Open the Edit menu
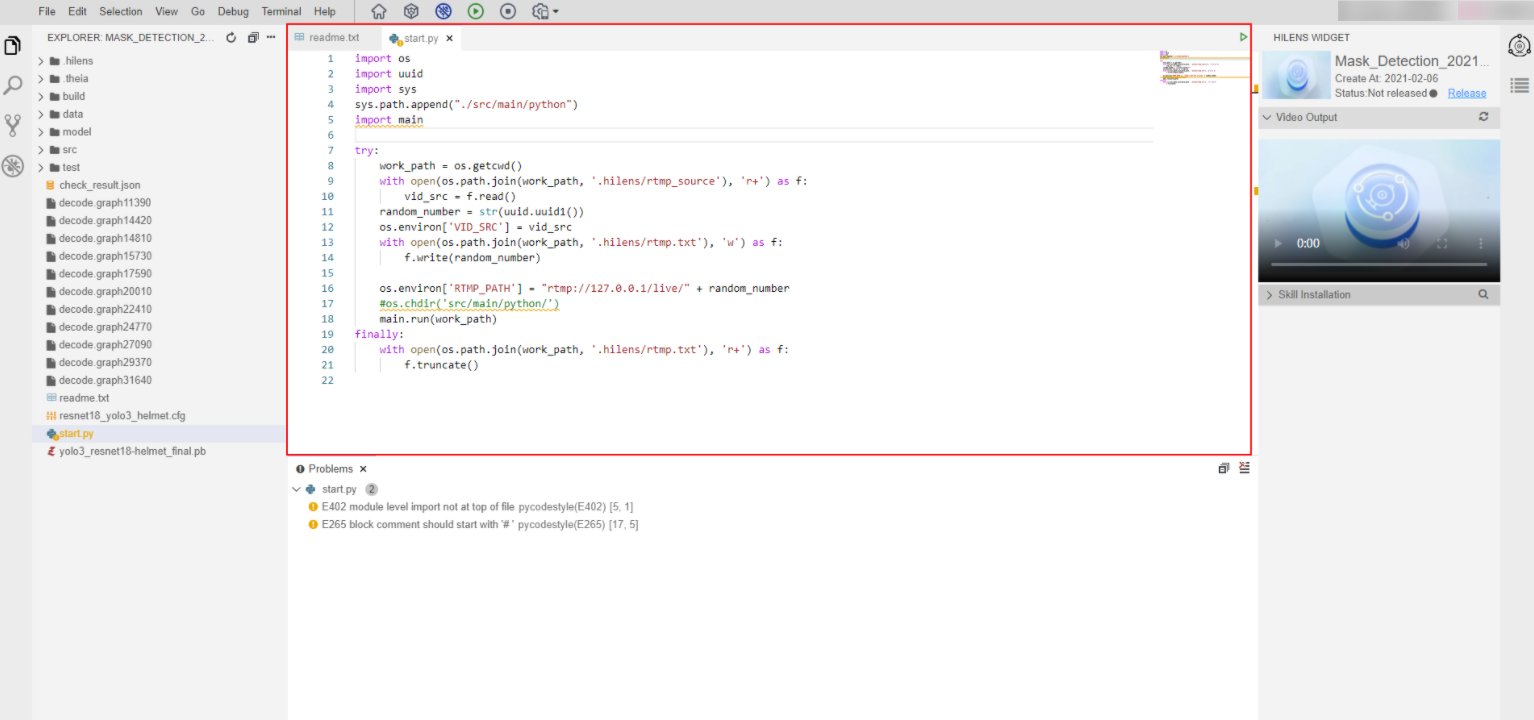 (77, 12)
